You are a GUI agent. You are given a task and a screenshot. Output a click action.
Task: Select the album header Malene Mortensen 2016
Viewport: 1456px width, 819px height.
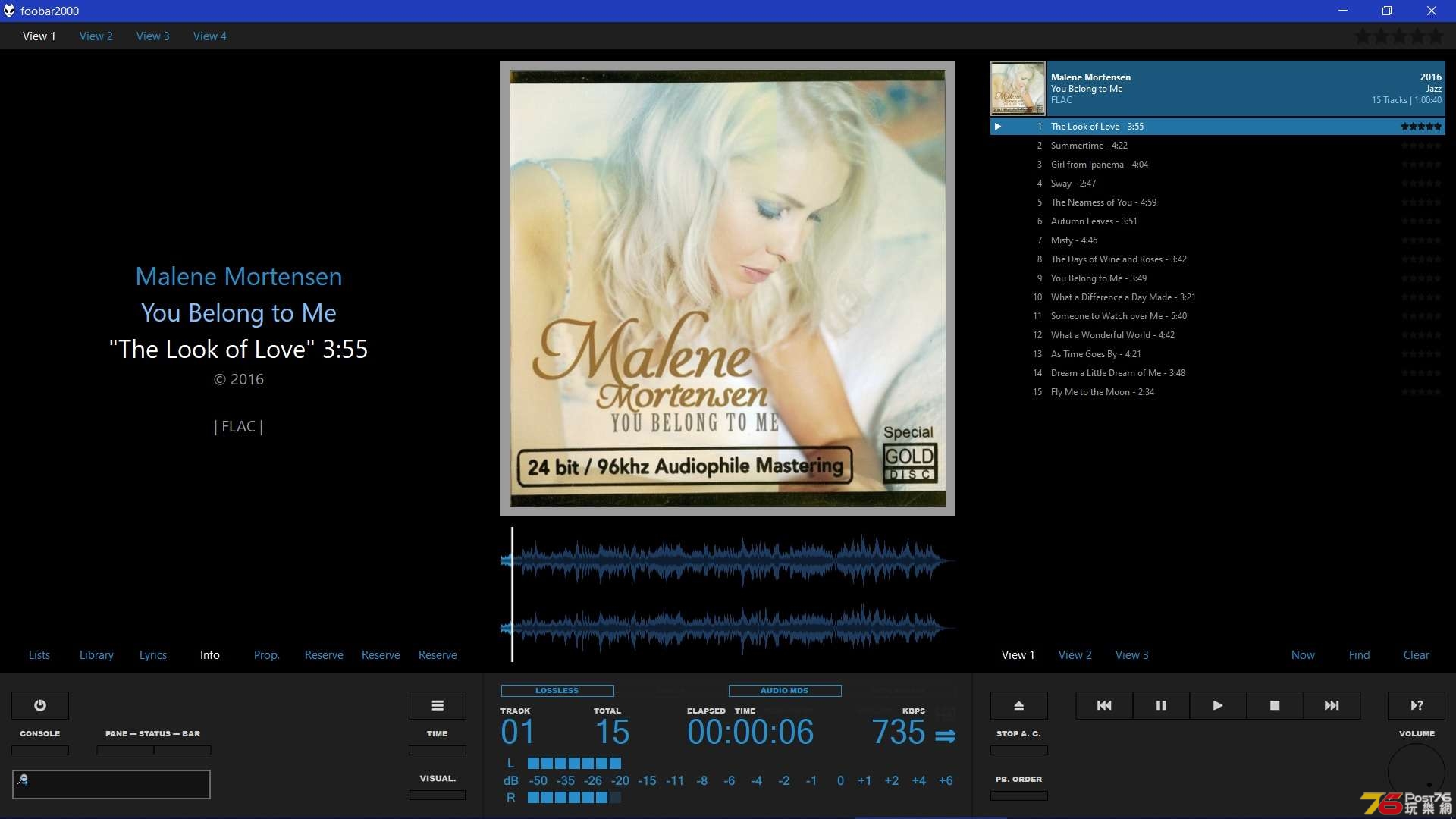(x=1246, y=88)
